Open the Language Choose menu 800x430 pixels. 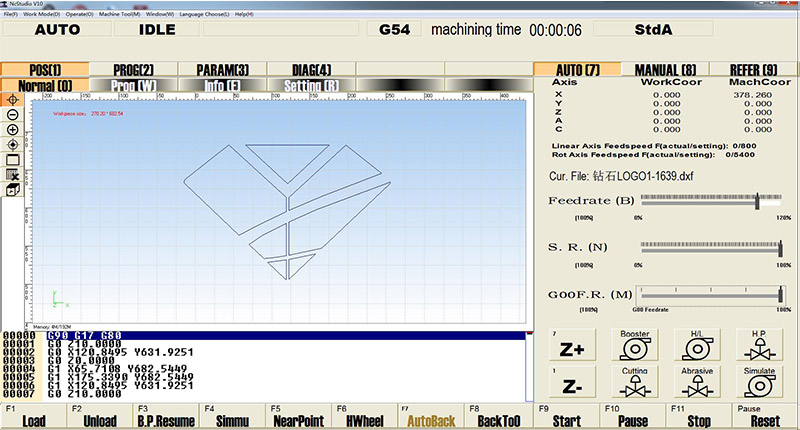(204, 15)
